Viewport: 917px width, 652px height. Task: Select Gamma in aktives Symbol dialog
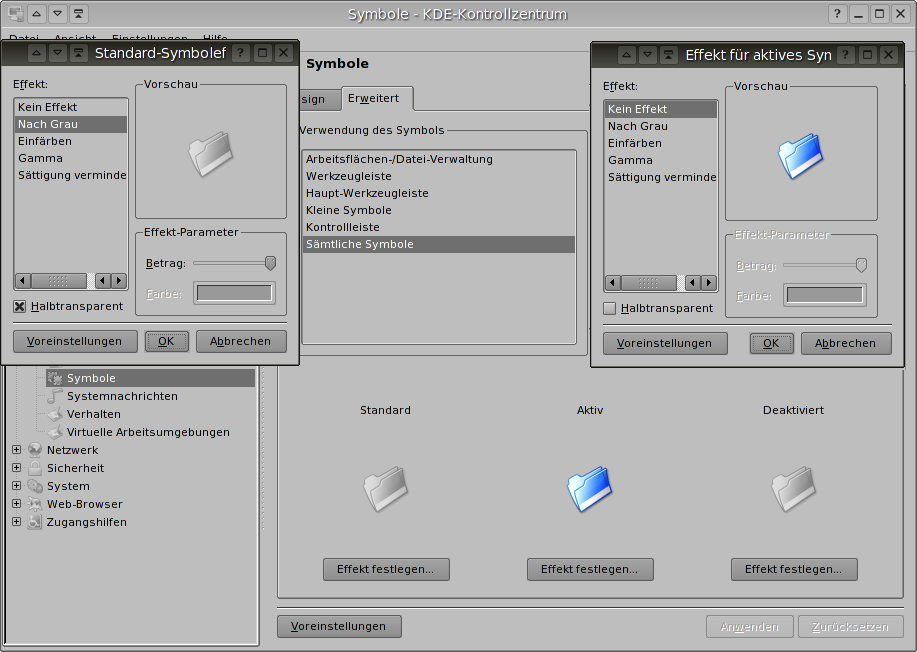(x=660, y=160)
